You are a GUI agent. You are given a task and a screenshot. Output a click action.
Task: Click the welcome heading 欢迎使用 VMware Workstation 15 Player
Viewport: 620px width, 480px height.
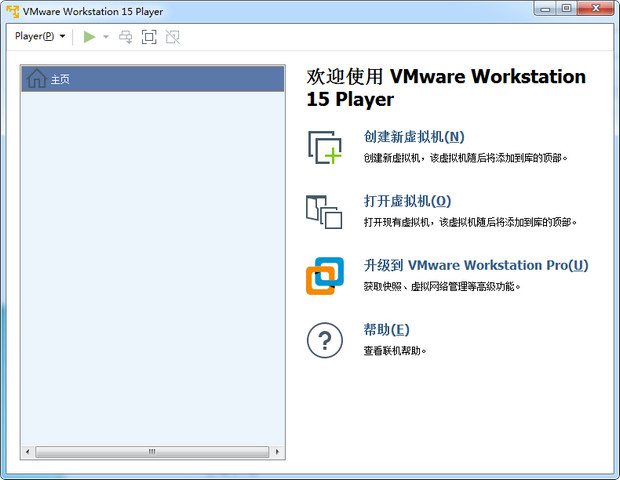pos(446,88)
